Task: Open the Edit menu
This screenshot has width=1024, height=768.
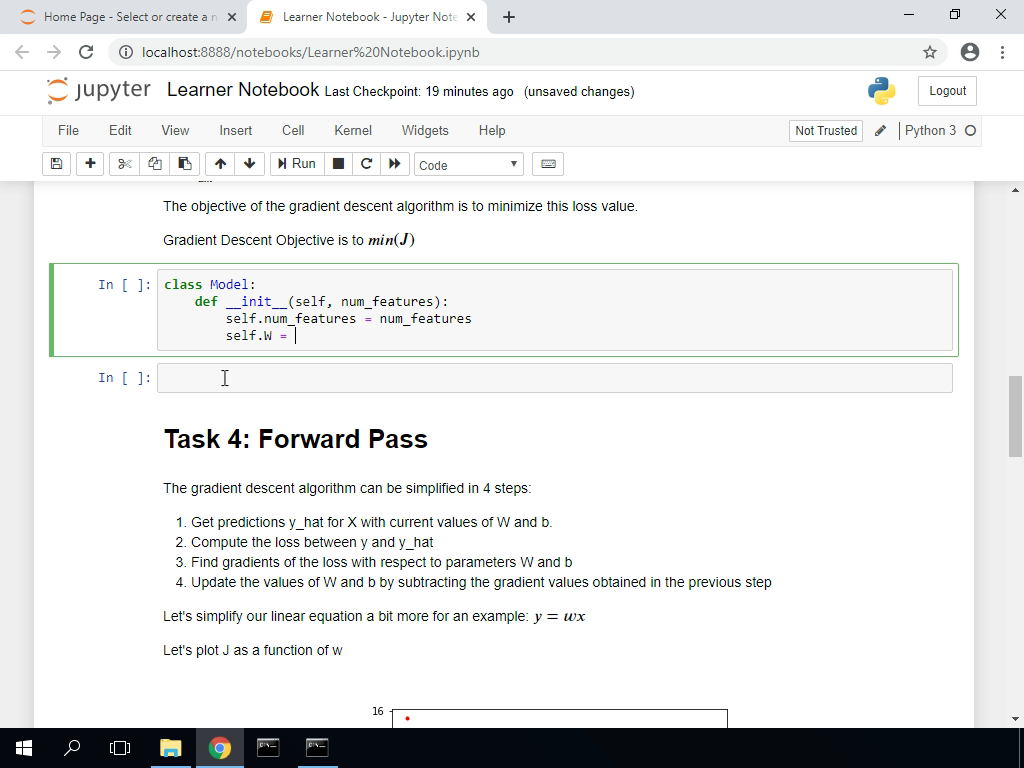Action: pos(120,131)
